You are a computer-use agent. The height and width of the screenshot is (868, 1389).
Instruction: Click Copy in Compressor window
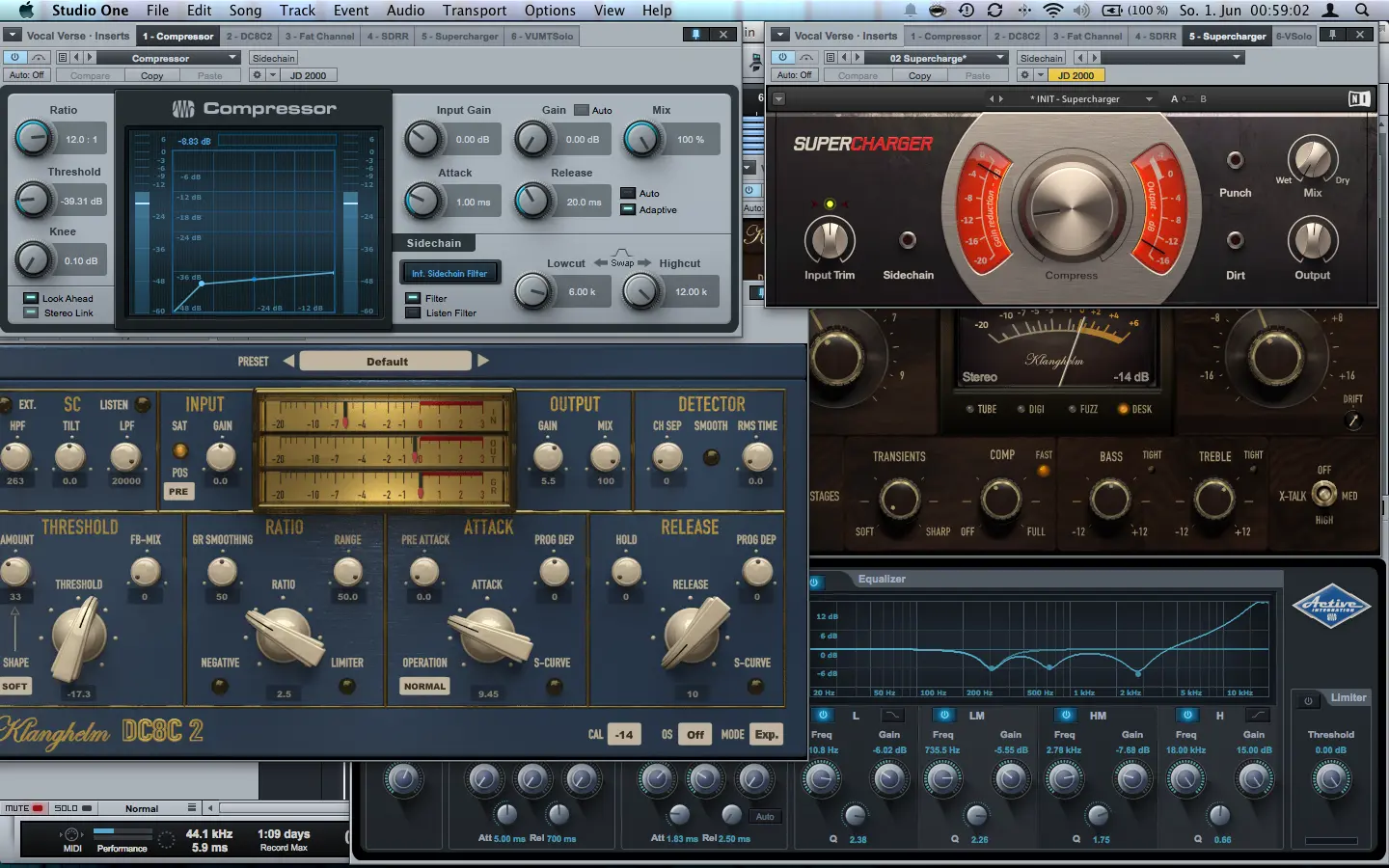(152, 75)
